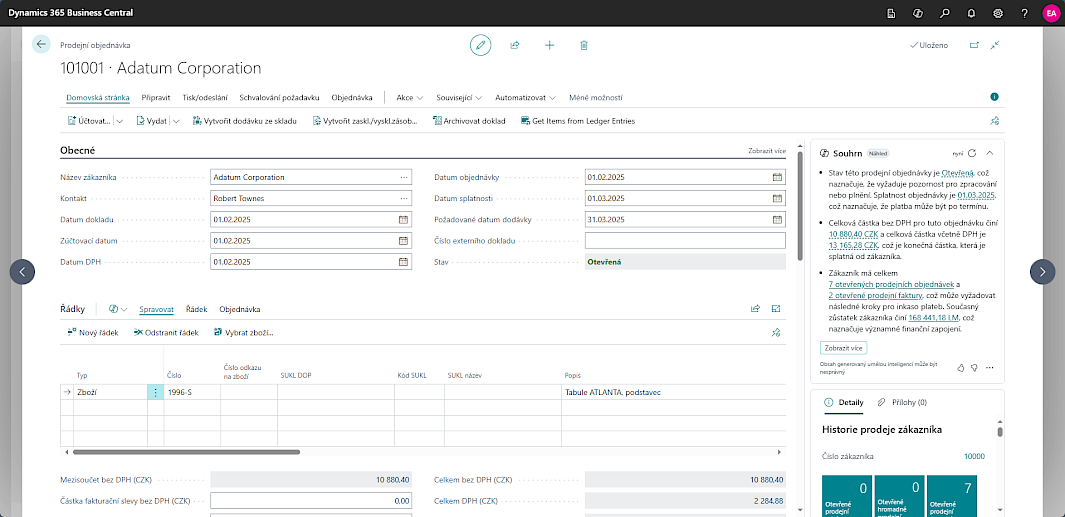Regenerate the Souhrn summary with refresh icon
The image size is (1065, 517).
pos(971,153)
